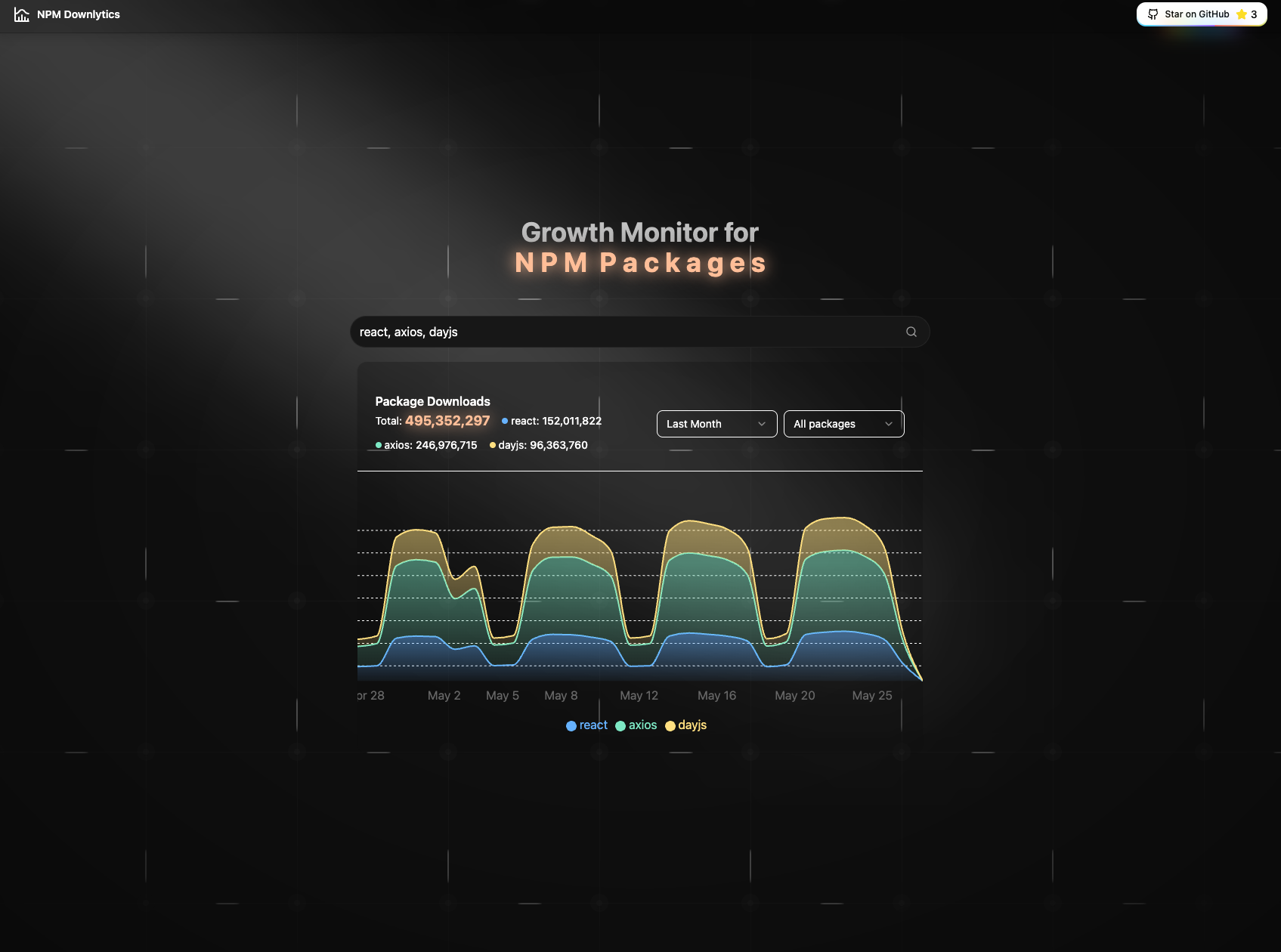Click the May 2 axis label

coord(444,695)
